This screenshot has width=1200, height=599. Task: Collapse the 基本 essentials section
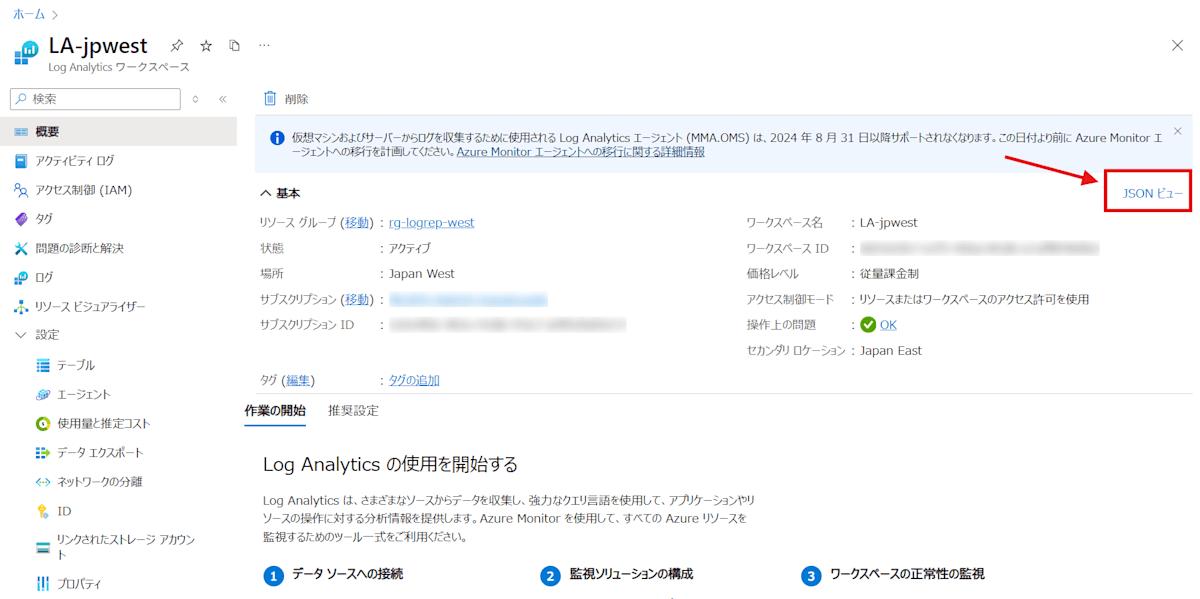(x=280, y=193)
